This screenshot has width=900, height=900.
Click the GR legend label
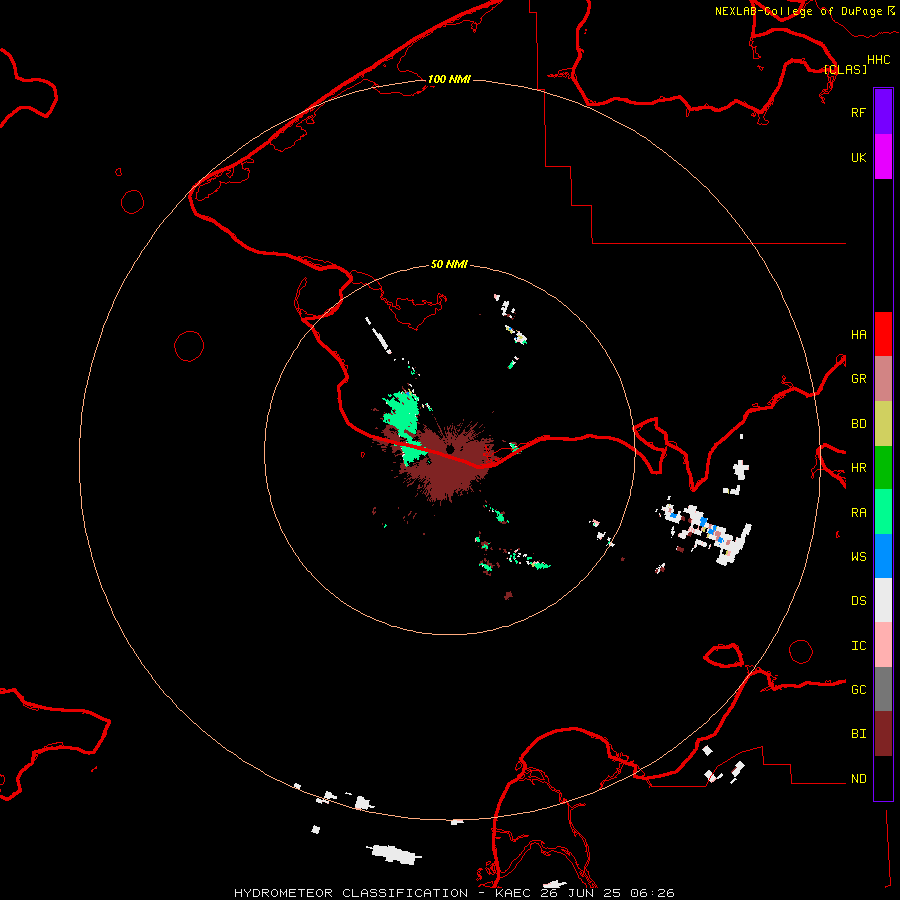(x=858, y=379)
